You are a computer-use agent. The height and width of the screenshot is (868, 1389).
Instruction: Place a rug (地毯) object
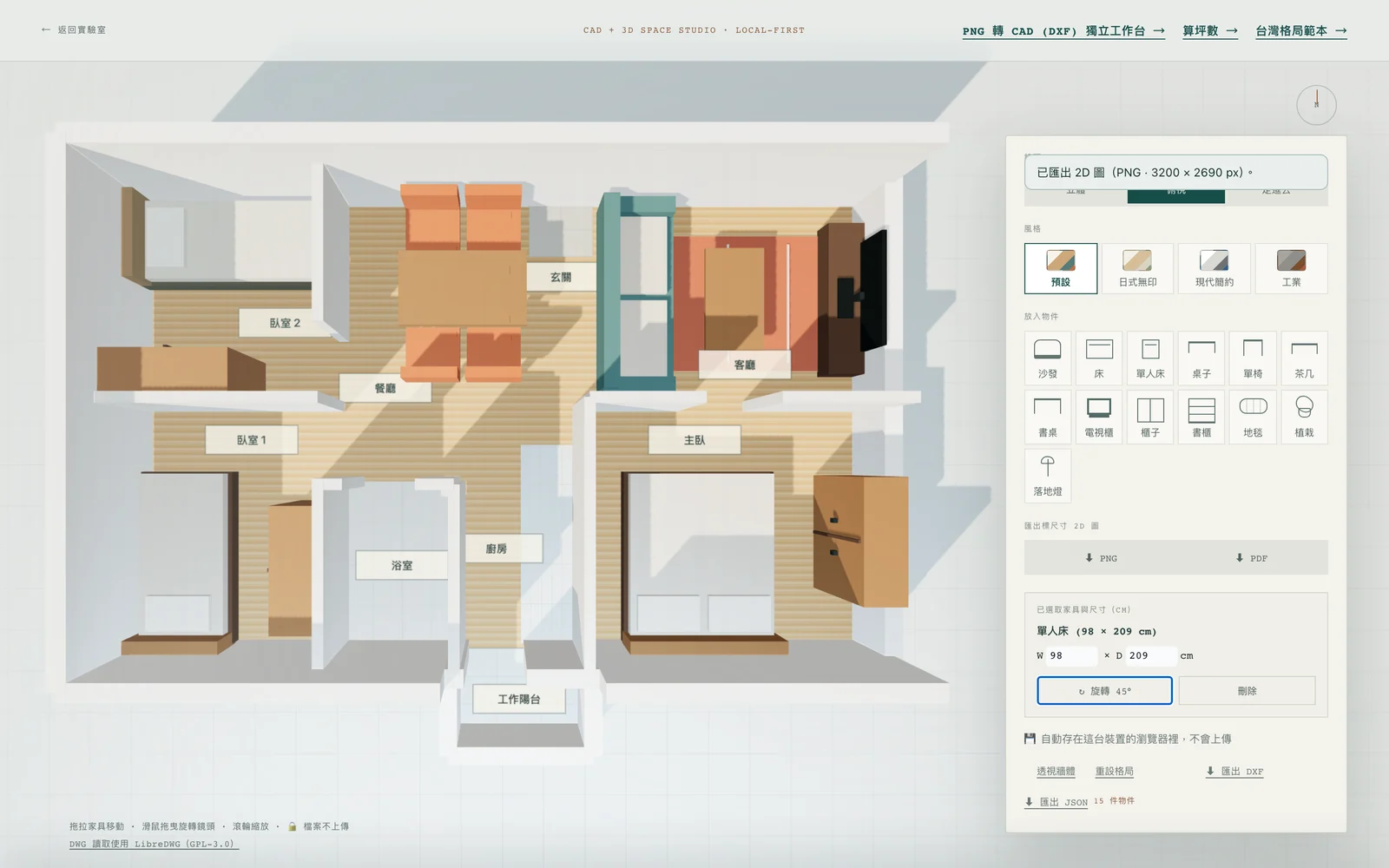point(1253,418)
